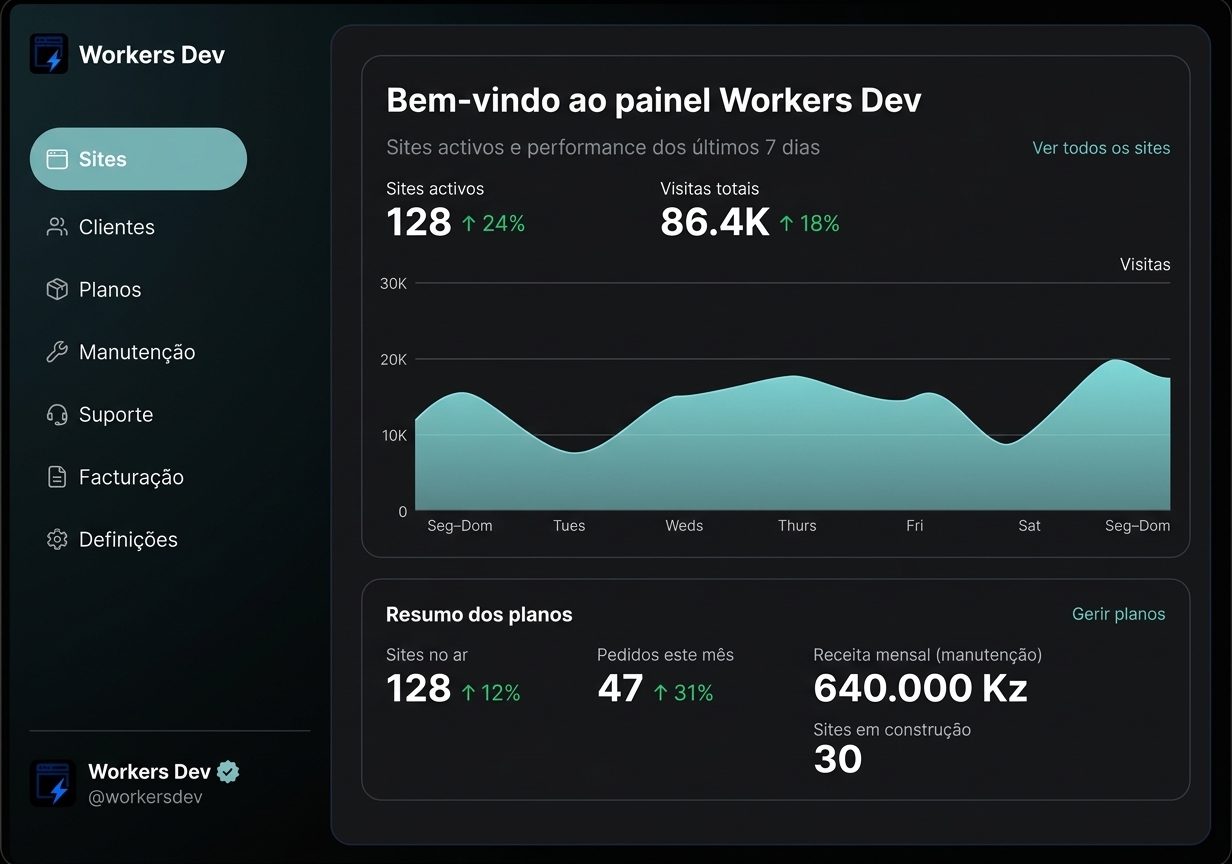Click the headset icon beside Suporte
The height and width of the screenshot is (864, 1232).
coord(57,414)
